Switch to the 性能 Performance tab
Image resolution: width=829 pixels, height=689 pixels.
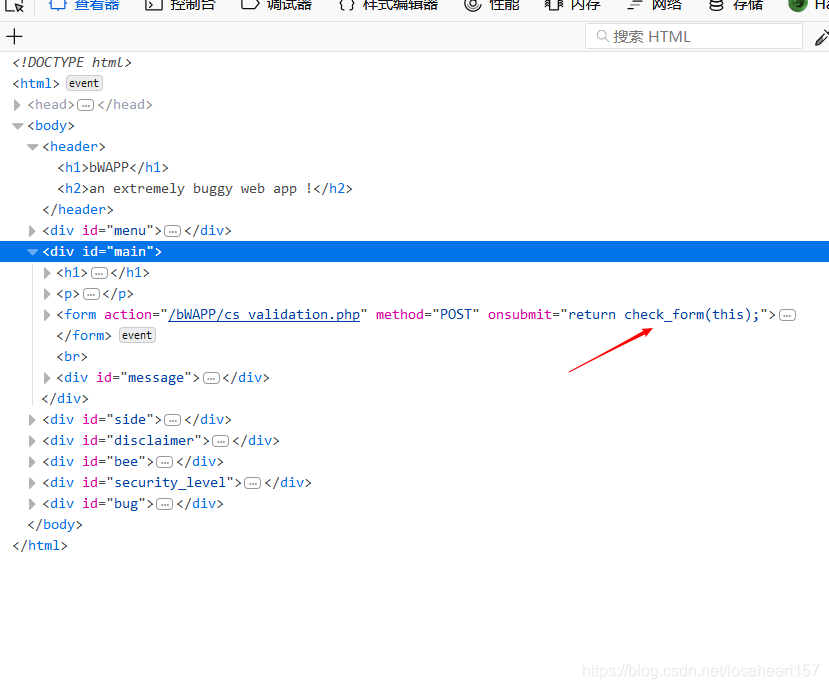point(492,5)
